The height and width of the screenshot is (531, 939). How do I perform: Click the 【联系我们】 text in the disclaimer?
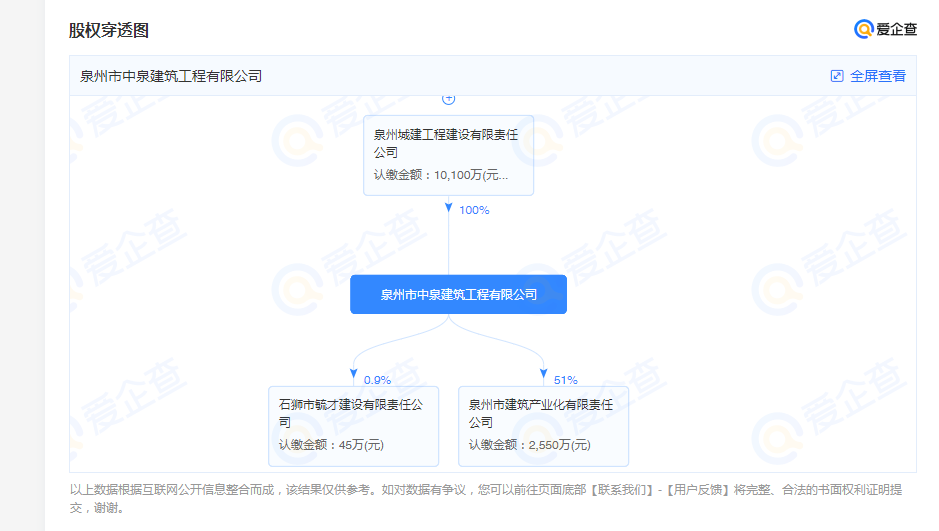click(x=620, y=490)
